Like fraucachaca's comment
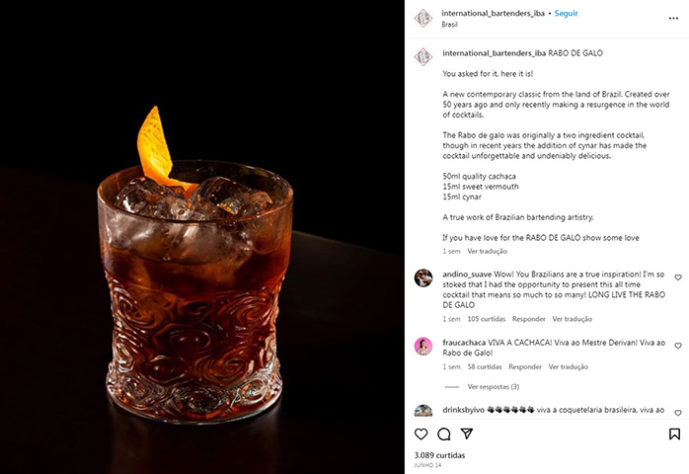This screenshot has height=474, width=689. point(678,346)
